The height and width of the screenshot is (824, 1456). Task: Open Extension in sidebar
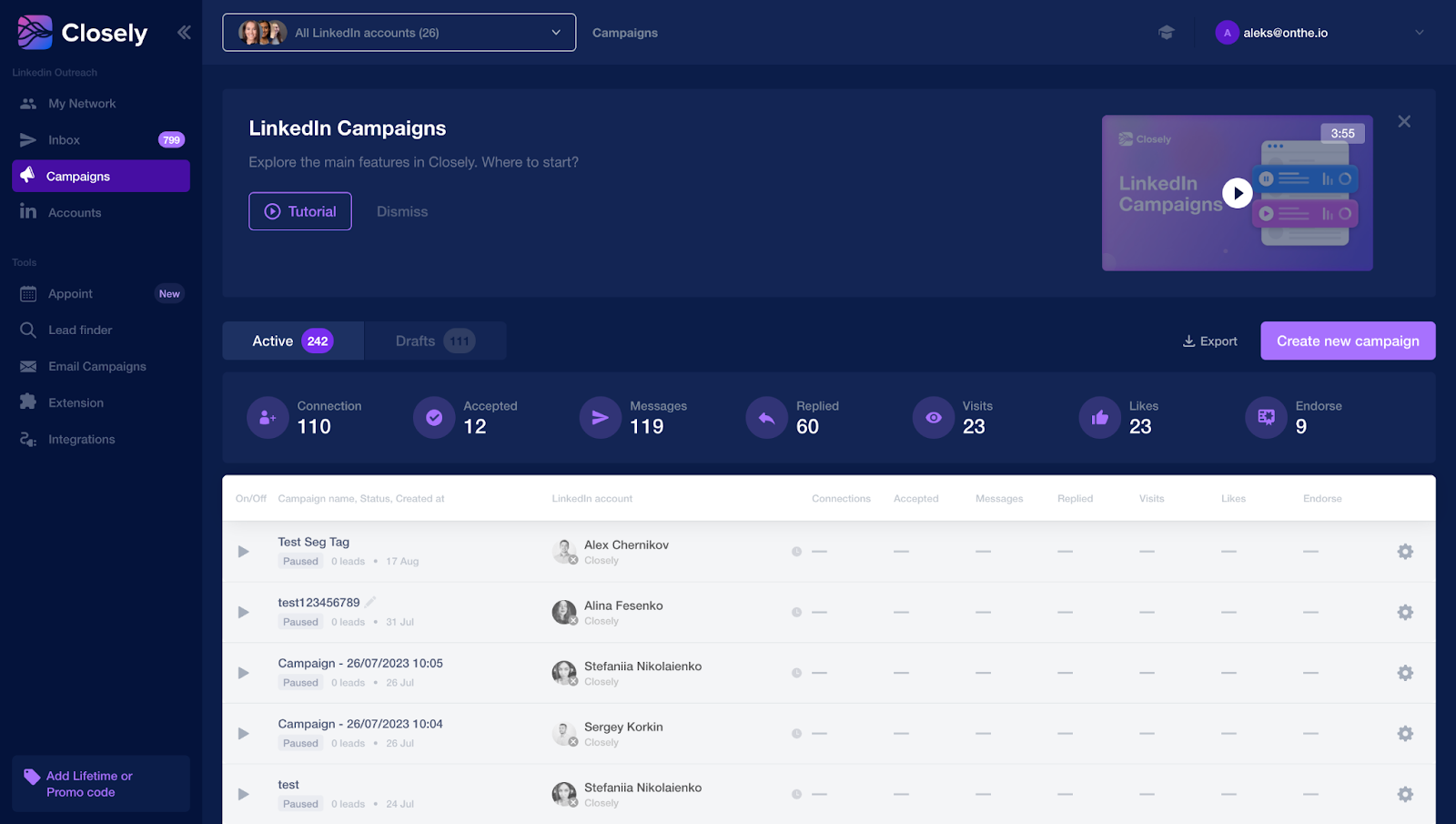point(101,403)
